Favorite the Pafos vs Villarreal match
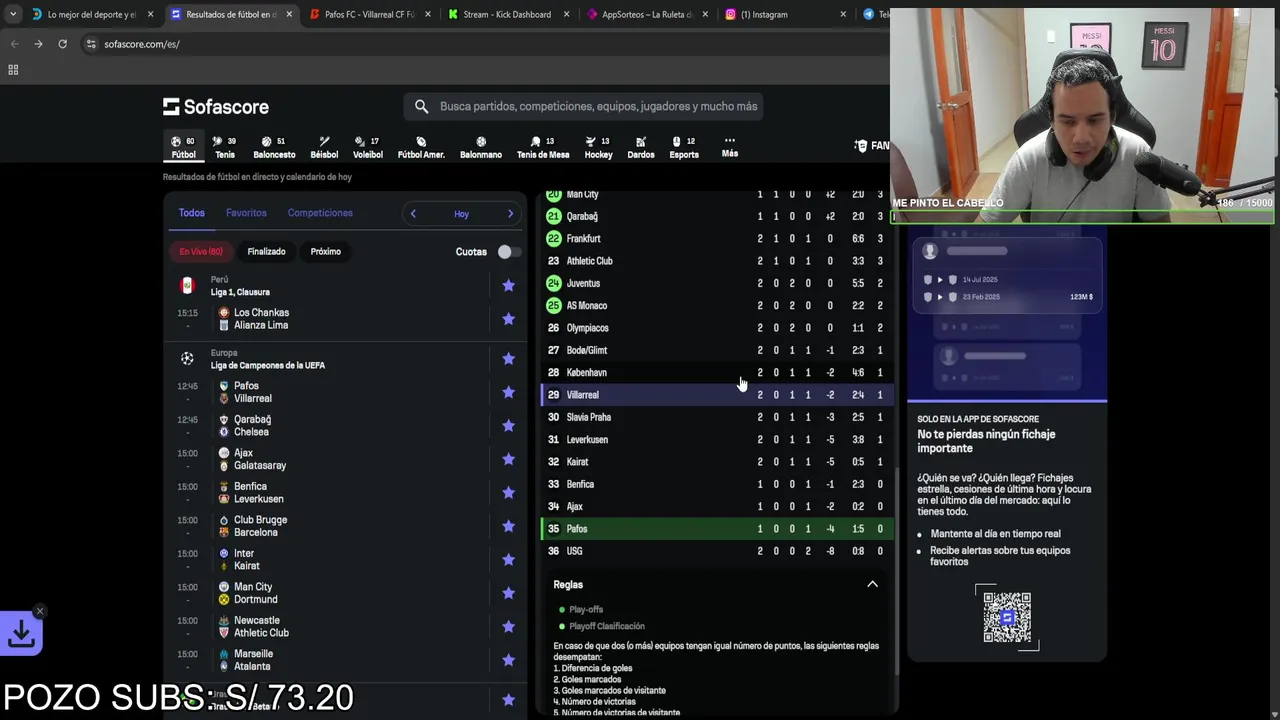The image size is (1280, 720). (x=508, y=392)
